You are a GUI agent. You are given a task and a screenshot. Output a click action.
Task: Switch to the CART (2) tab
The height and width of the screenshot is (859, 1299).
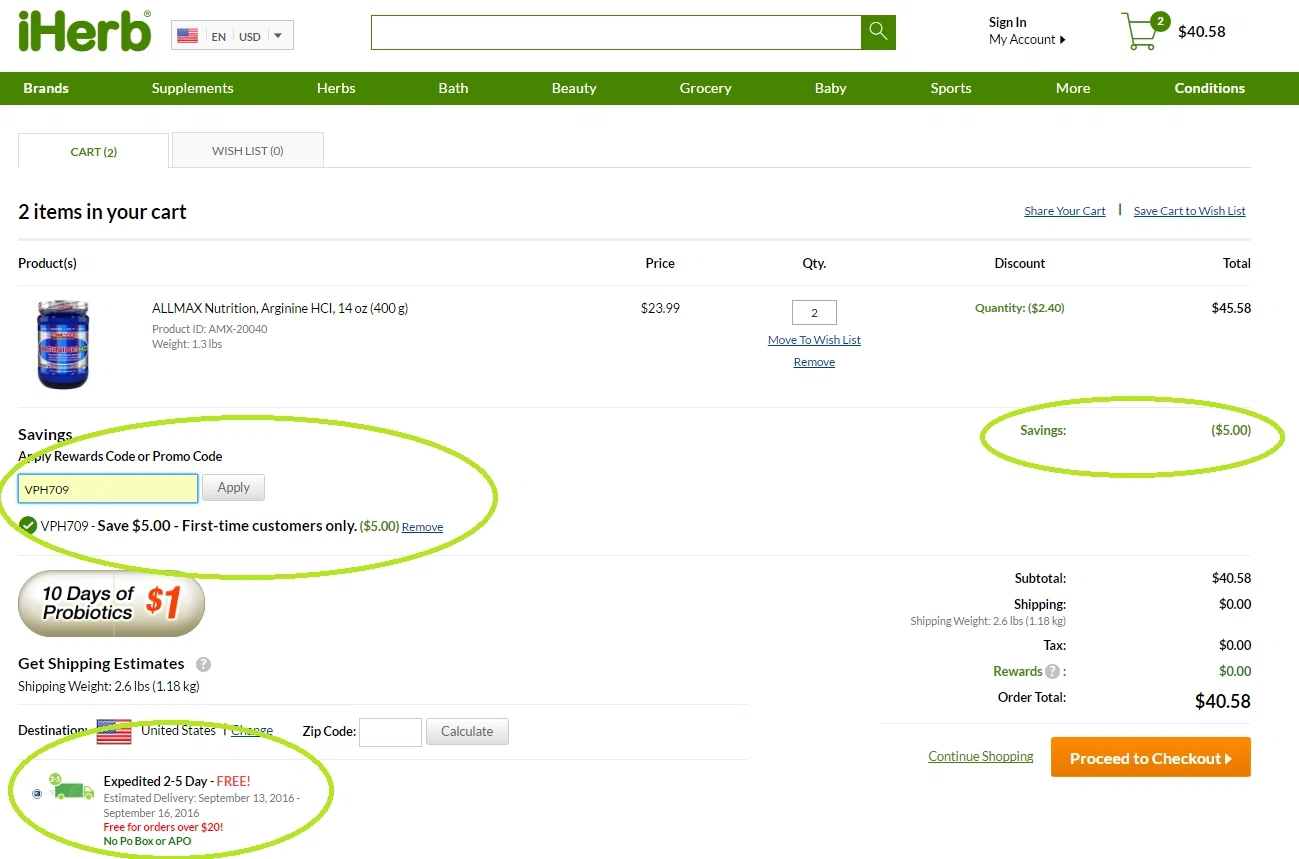[x=94, y=151]
